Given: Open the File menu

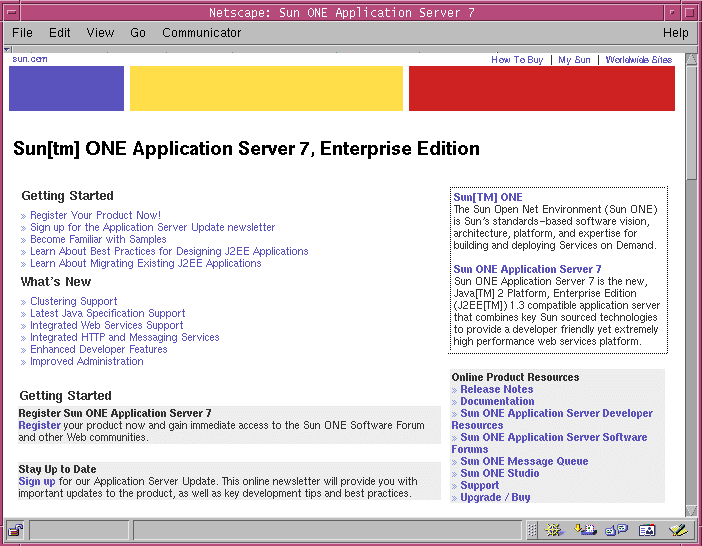Looking at the screenshot, I should coord(22,33).
